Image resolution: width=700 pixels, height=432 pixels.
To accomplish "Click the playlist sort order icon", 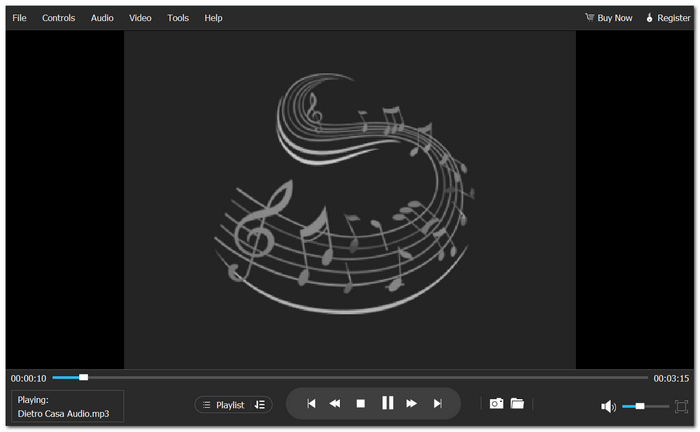I will point(260,405).
